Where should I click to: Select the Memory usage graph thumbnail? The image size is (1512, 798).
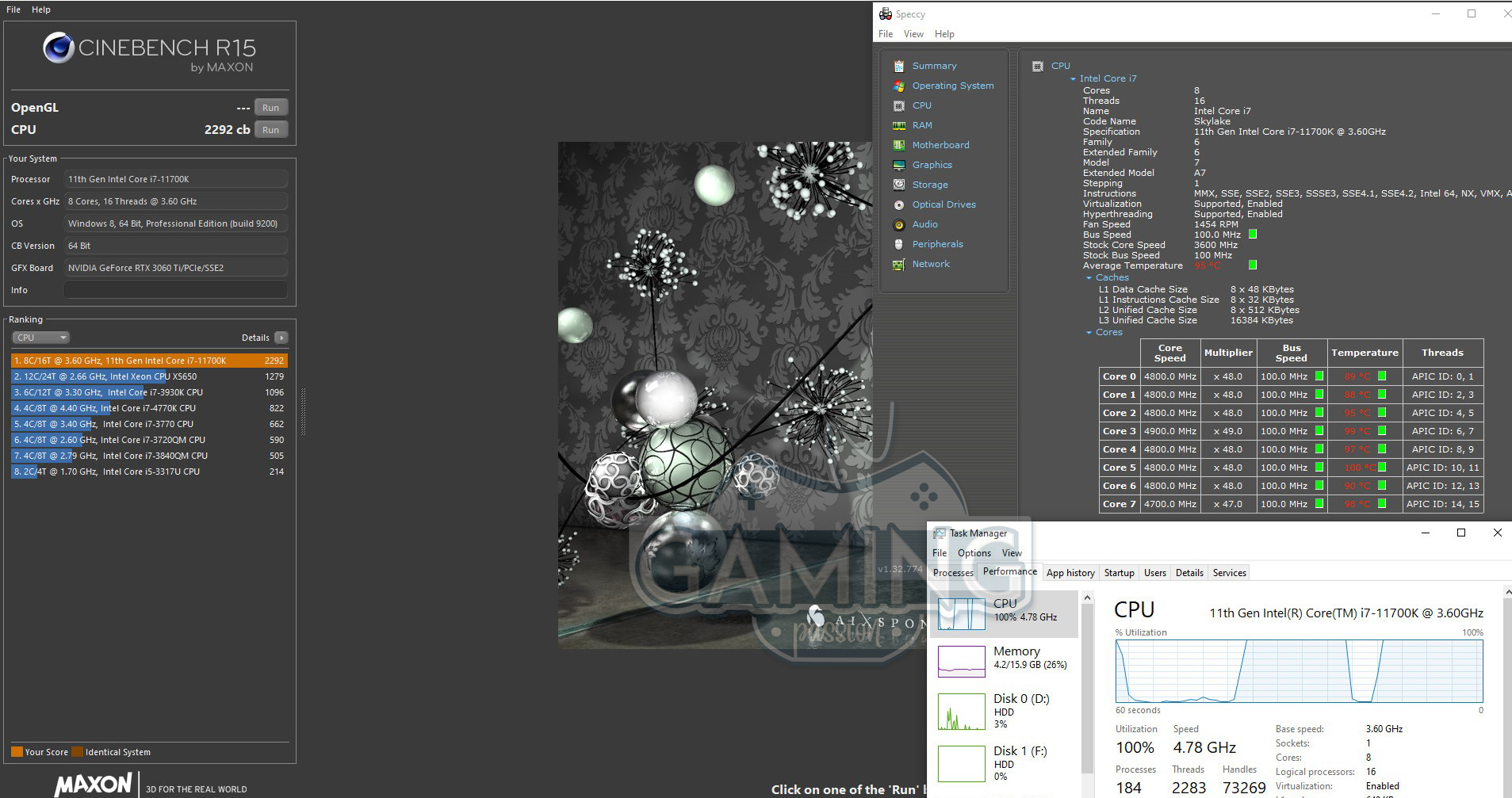coord(961,660)
